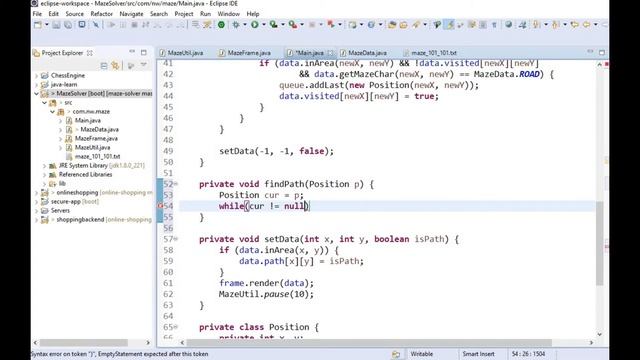Minimize the Project Explorer panel
640x360 pixels.
coord(132,52)
